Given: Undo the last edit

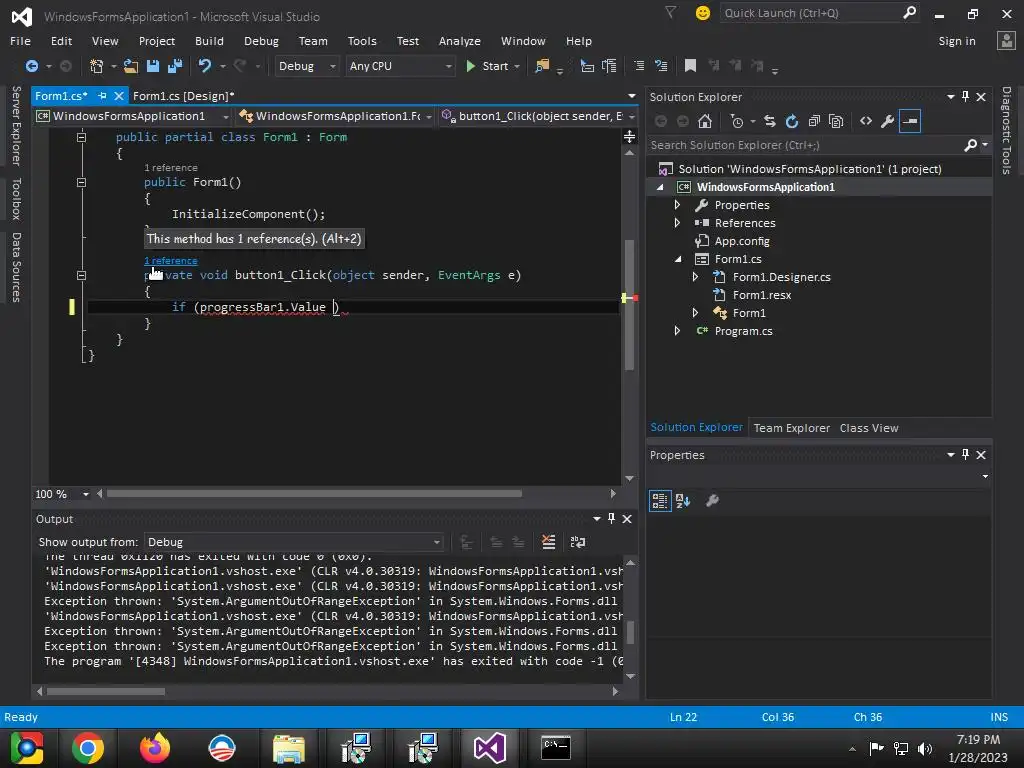Looking at the screenshot, I should pyautogui.click(x=204, y=66).
